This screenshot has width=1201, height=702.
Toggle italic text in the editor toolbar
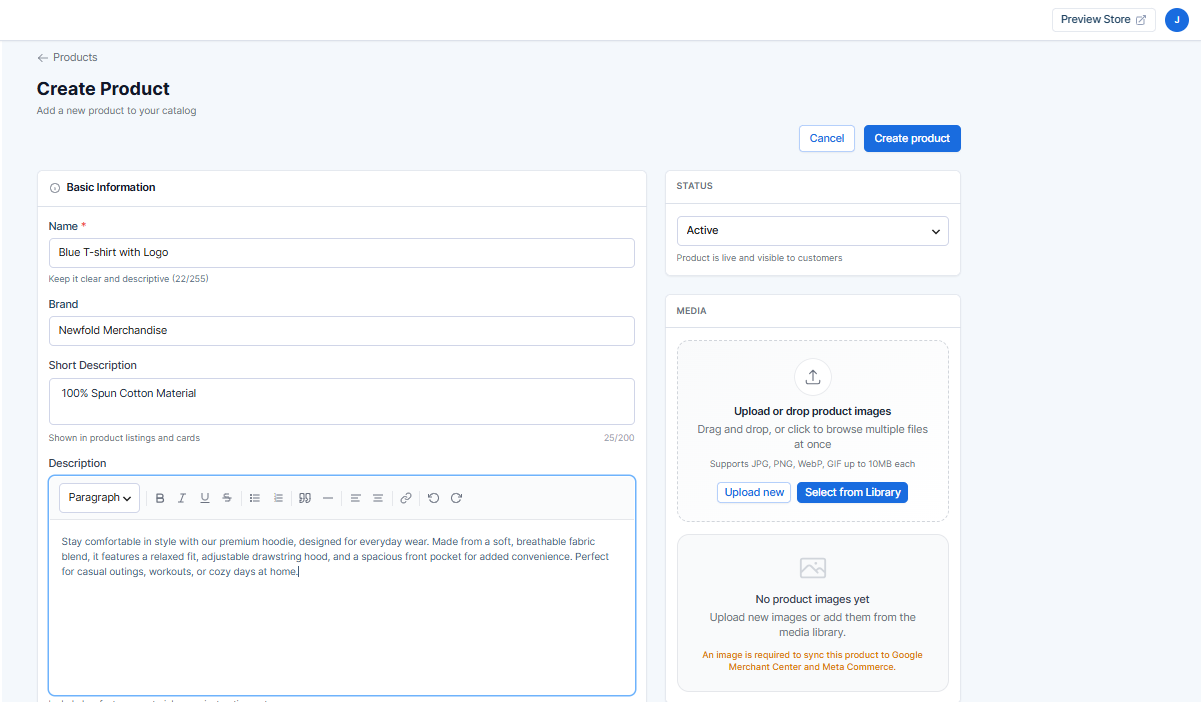point(182,498)
